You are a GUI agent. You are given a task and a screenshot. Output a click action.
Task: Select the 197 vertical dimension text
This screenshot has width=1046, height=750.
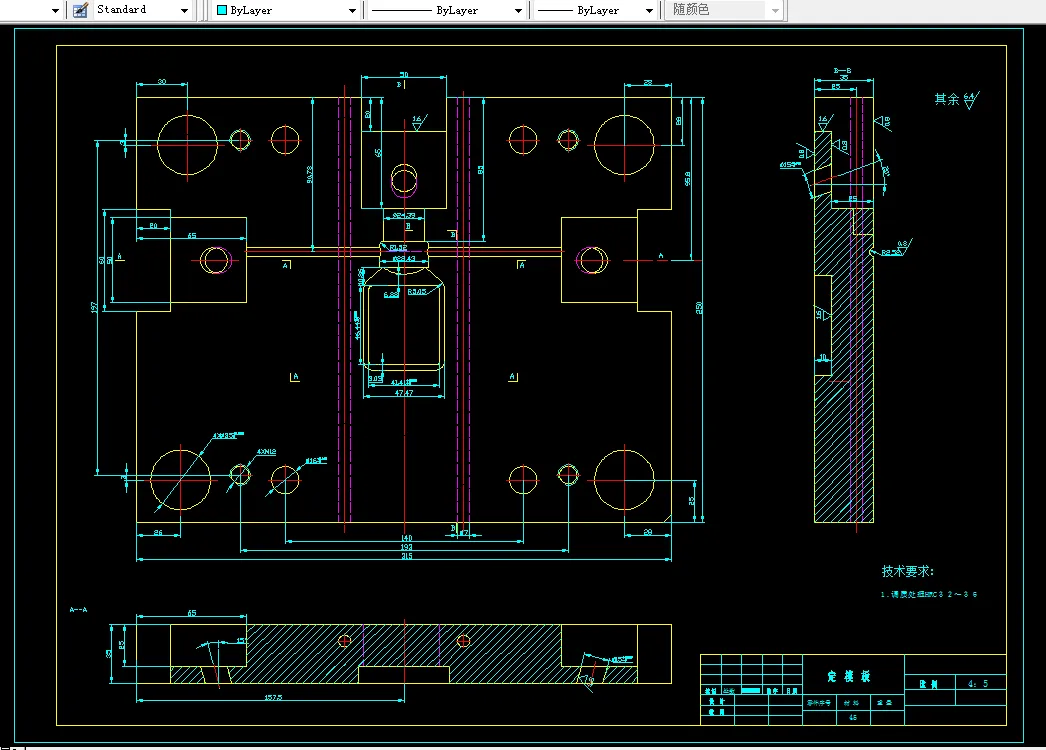94,307
